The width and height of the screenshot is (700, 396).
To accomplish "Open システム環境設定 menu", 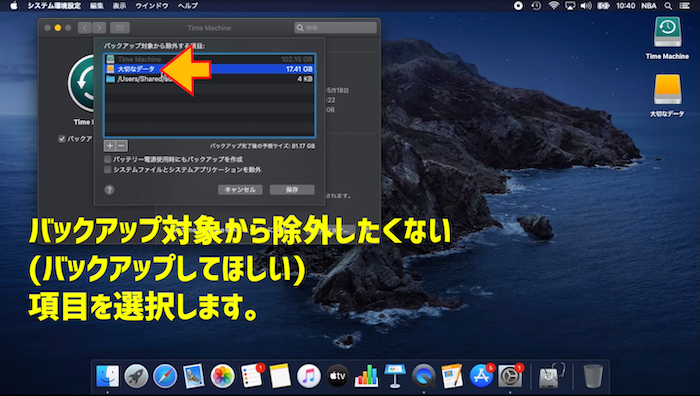I will tap(54, 6).
